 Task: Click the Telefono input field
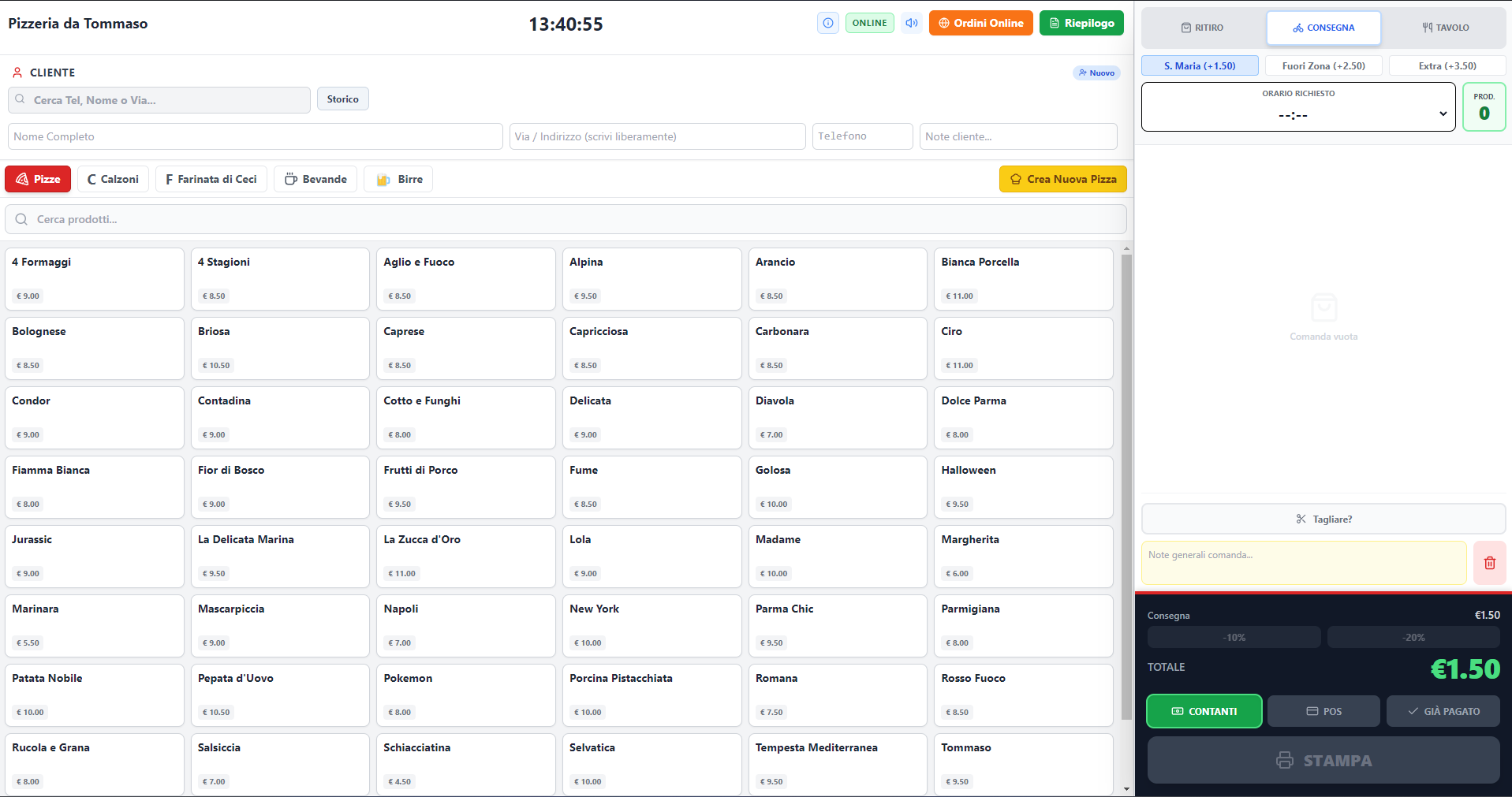(862, 136)
